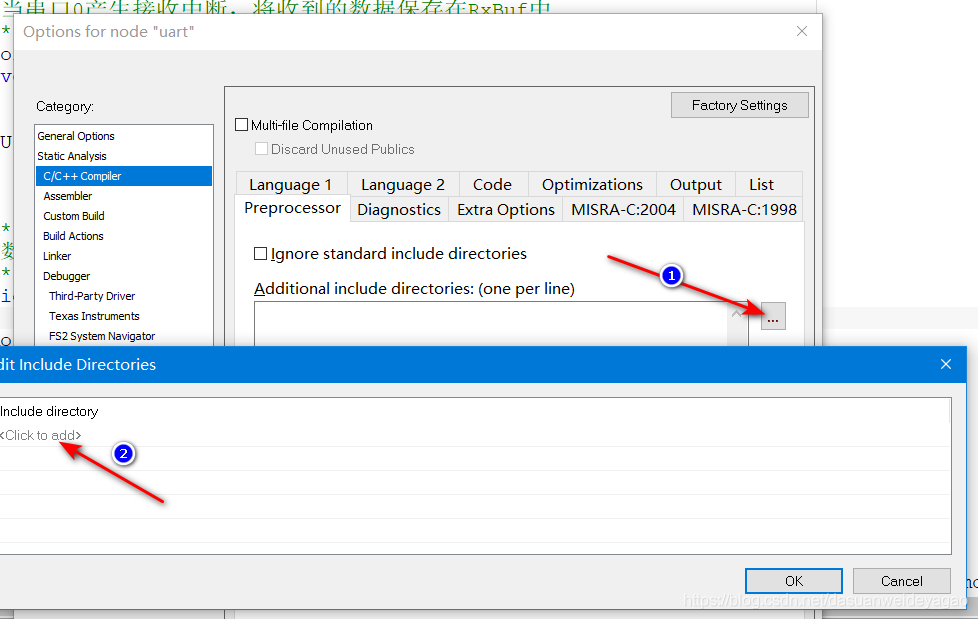The image size is (978, 619).
Task: Select Static Analysis category
Action: (x=123, y=156)
